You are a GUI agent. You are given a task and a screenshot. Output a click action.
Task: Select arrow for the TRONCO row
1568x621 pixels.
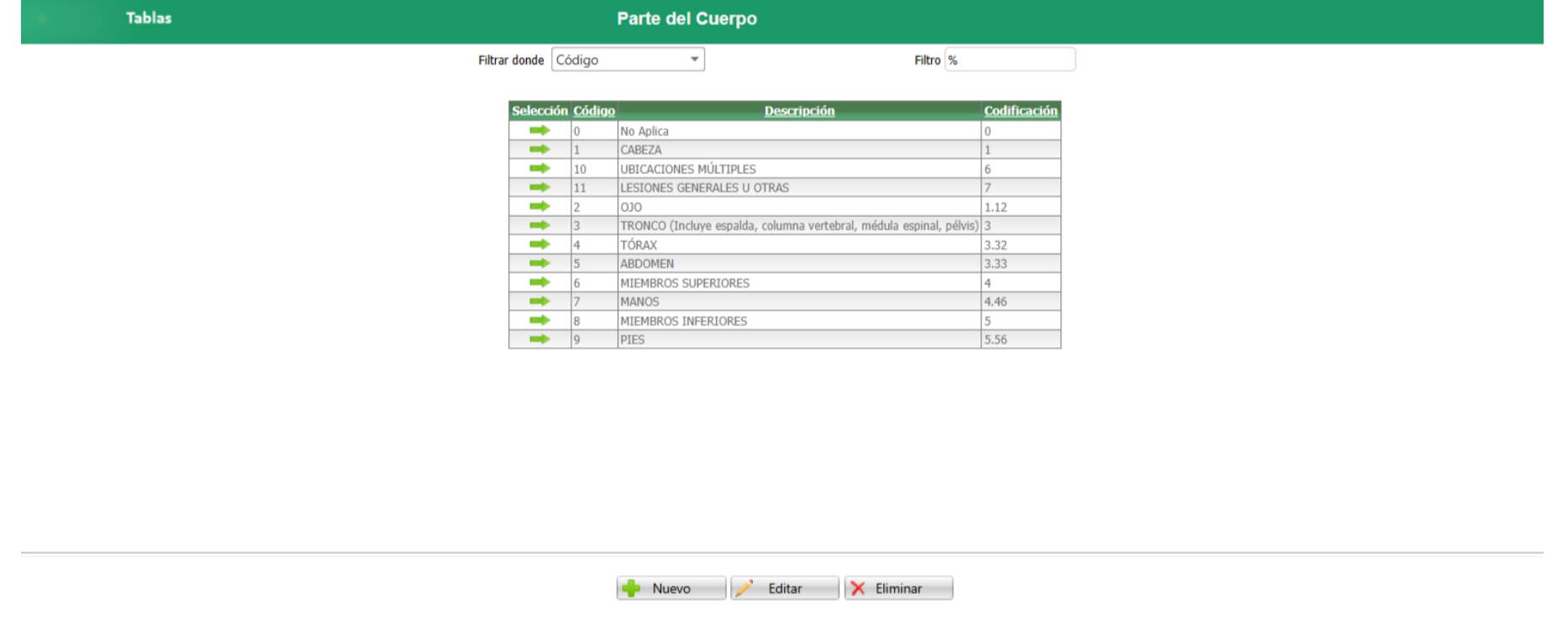pyautogui.click(x=539, y=225)
